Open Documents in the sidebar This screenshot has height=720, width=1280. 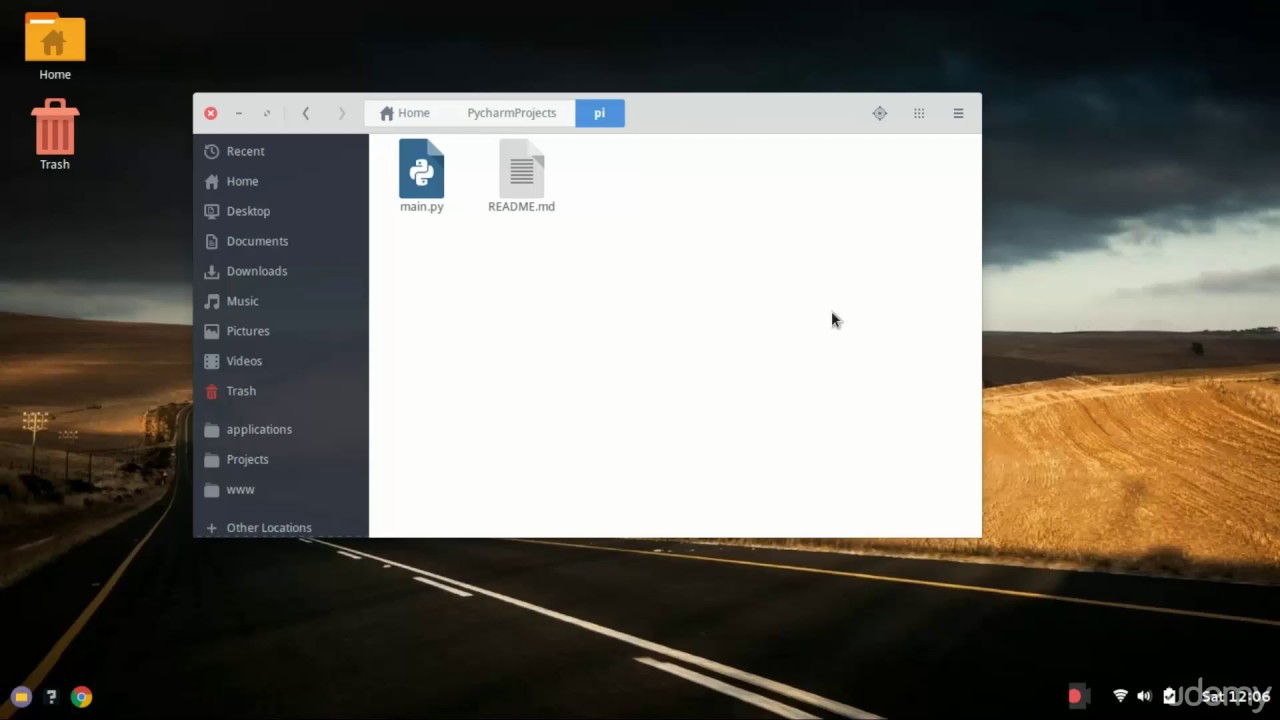[x=281, y=241]
